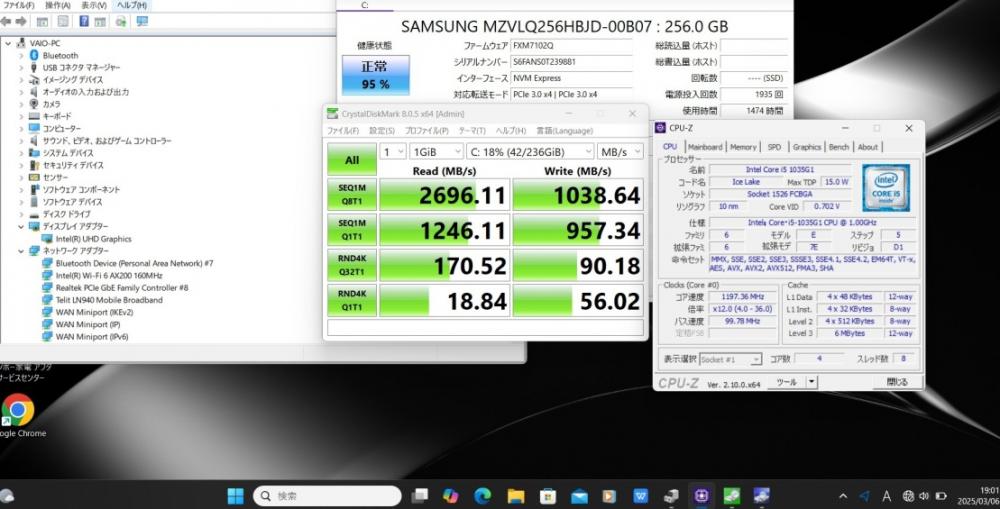Image resolution: width=1000 pixels, height=509 pixels.
Task: Click the Intel Core i5 logo in CPU-Z
Action: 886,188
